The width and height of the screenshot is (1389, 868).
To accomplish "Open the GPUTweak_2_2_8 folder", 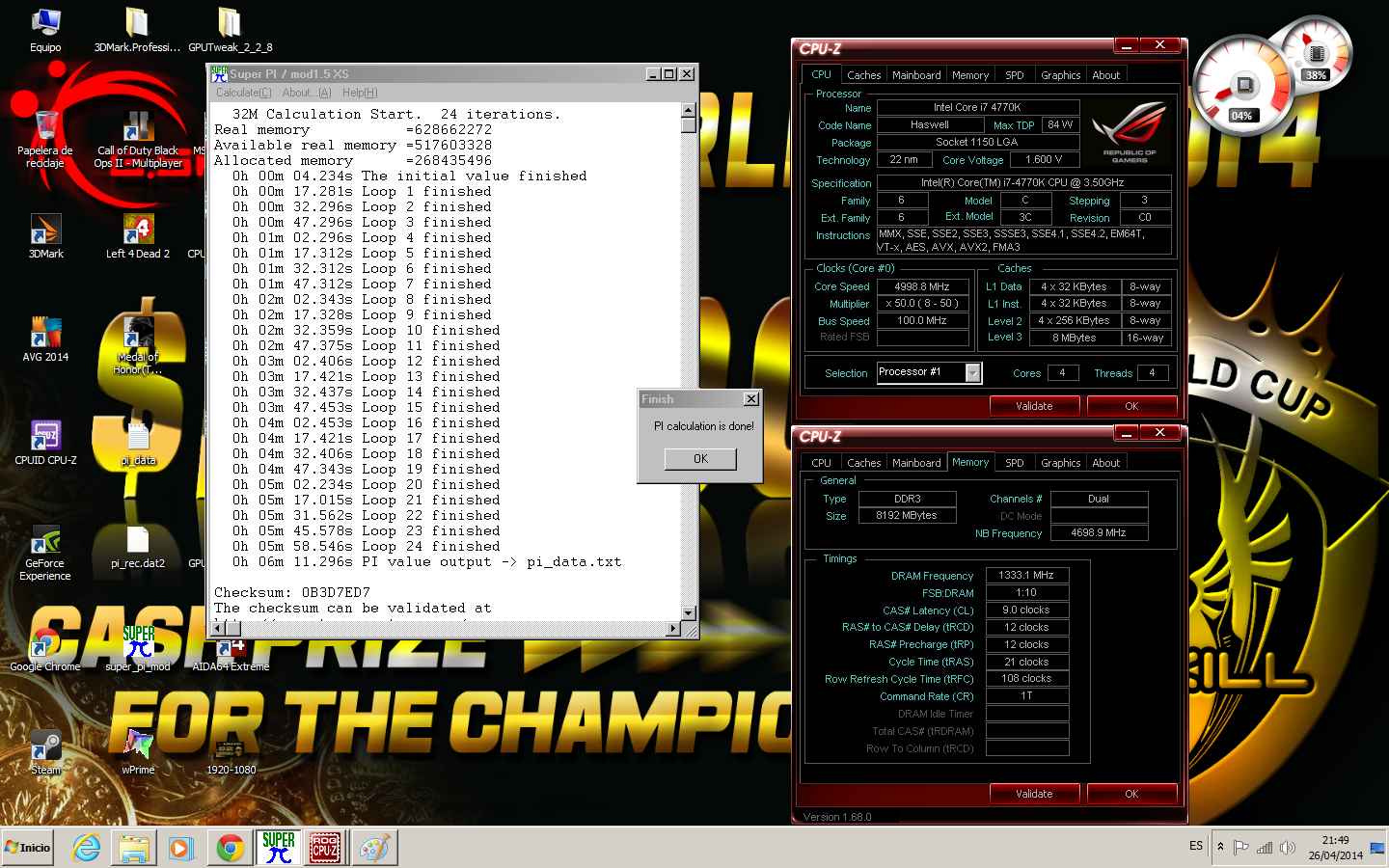I will pos(230,29).
